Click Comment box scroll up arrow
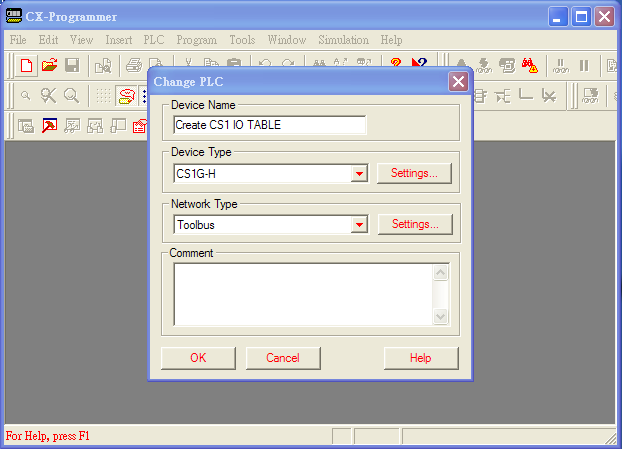This screenshot has width=622, height=449. 440,272
